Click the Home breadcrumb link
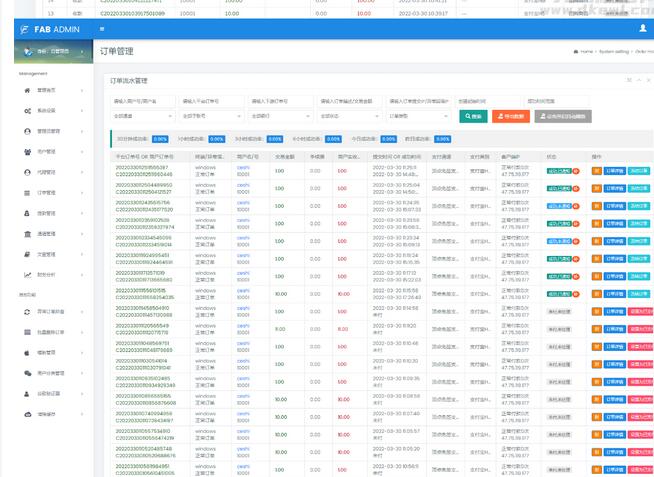 click(586, 51)
